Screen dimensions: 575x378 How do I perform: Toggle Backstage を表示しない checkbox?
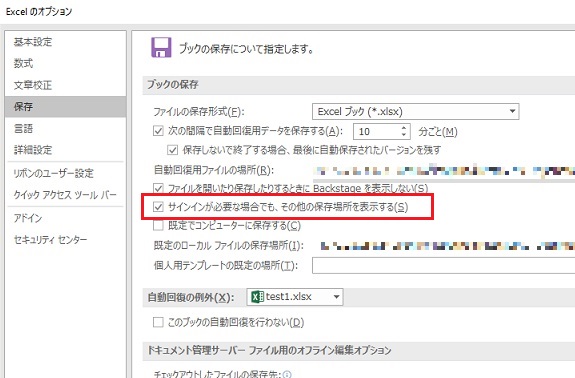point(158,188)
